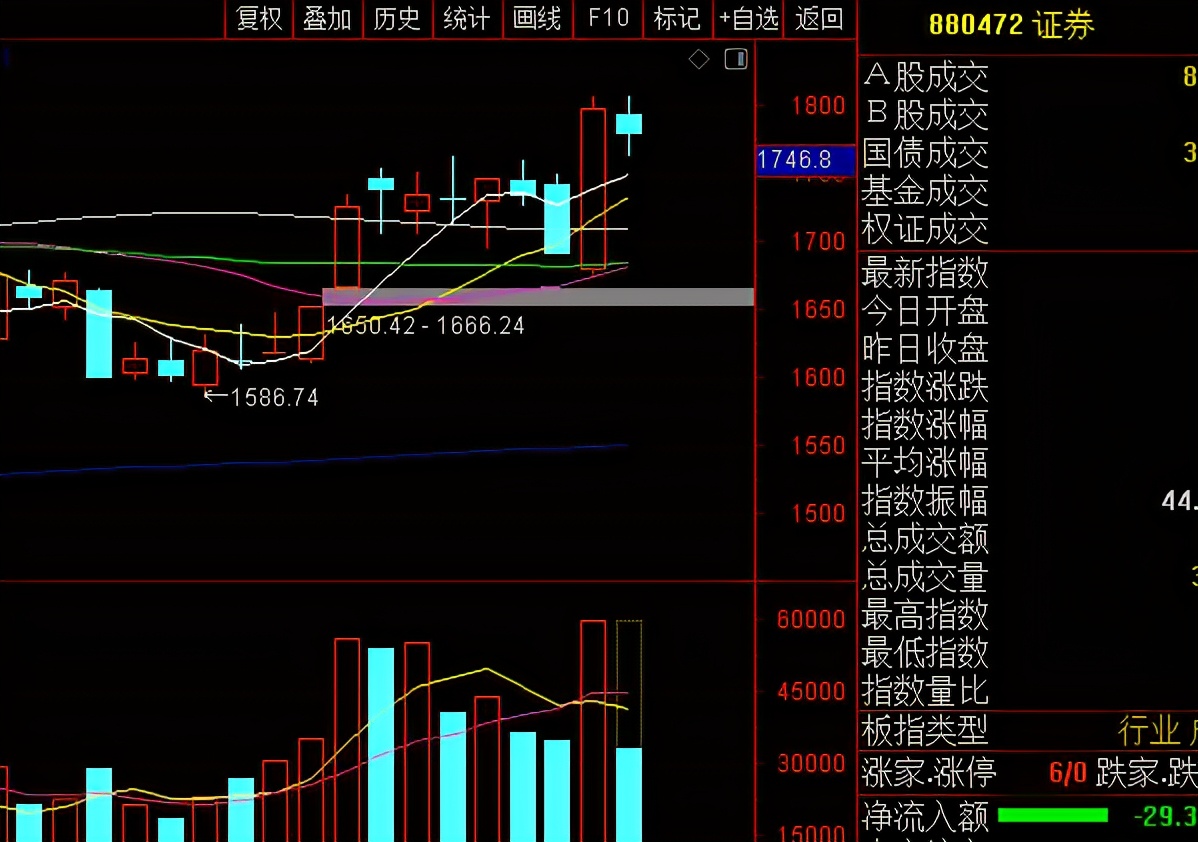Viewport: 1198px width, 842px height.
Task: Click the 1700 price axis label
Action: click(x=818, y=241)
